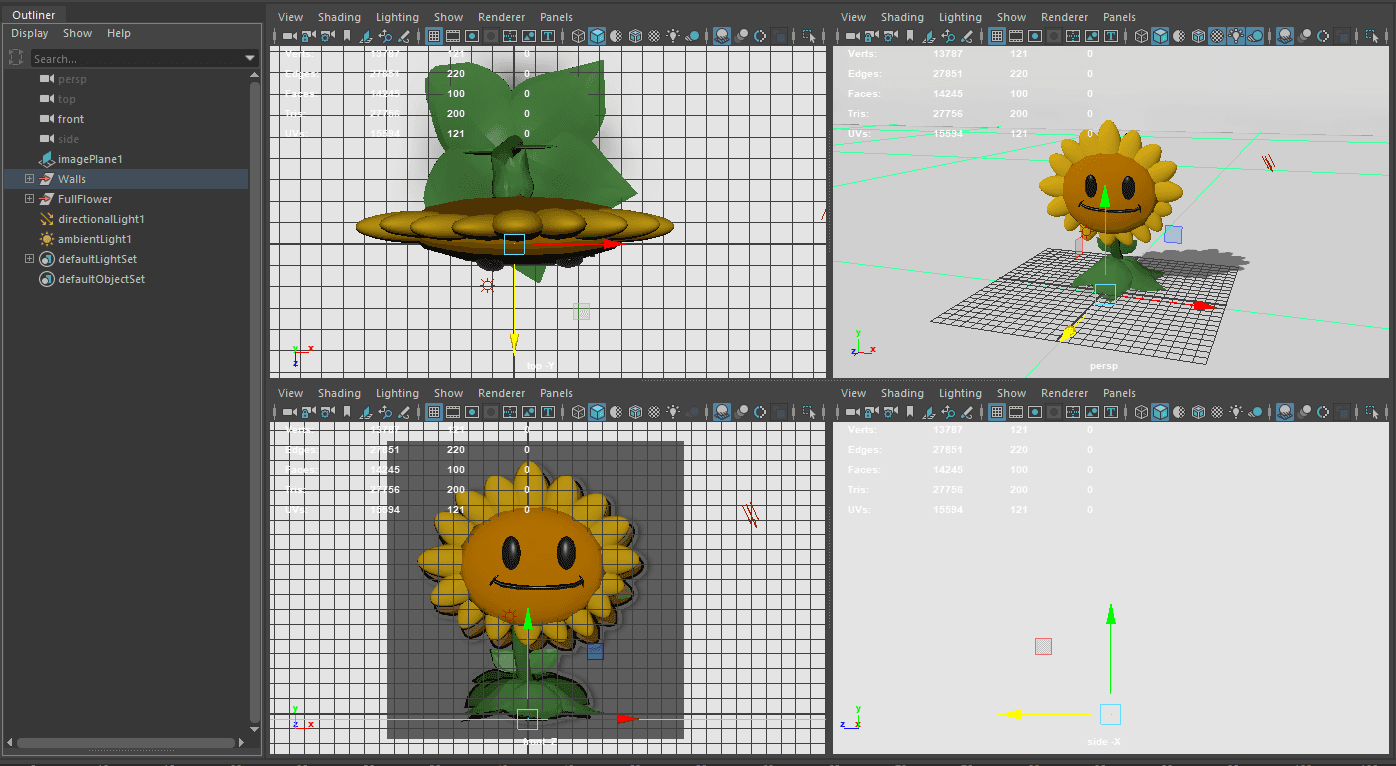Click Bookmarks icon in top view panel
The height and width of the screenshot is (766, 1396).
346,36
